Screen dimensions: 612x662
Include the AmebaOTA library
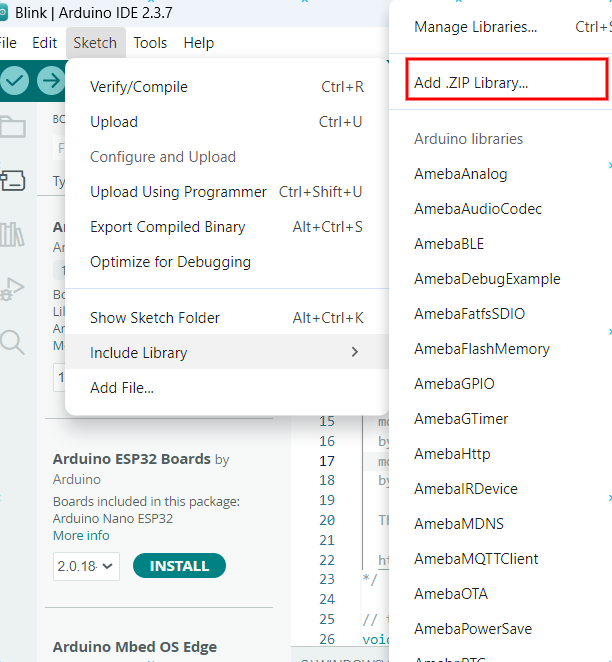click(x=501, y=594)
